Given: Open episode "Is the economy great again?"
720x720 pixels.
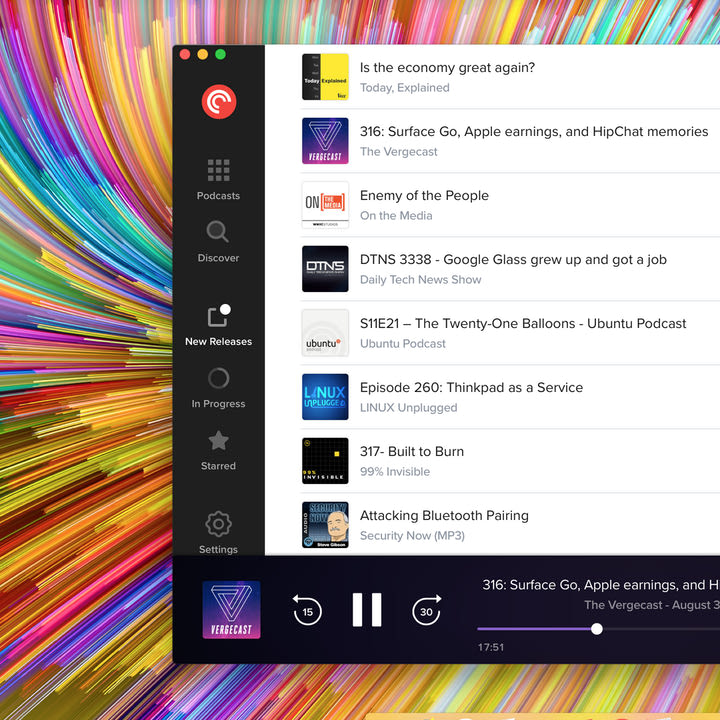Looking at the screenshot, I should pyautogui.click(x=447, y=68).
